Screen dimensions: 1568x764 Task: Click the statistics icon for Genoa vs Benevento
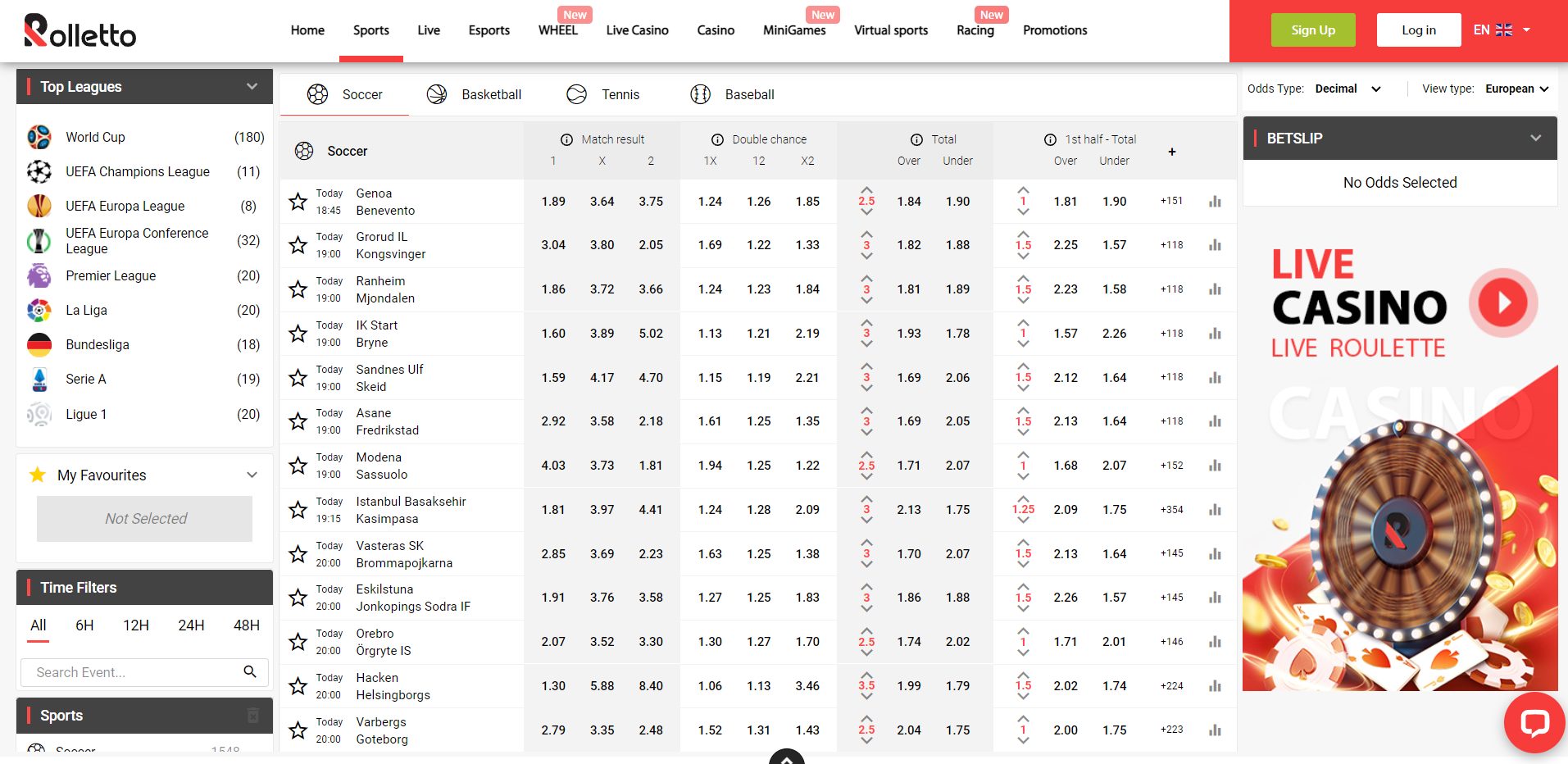[1215, 202]
